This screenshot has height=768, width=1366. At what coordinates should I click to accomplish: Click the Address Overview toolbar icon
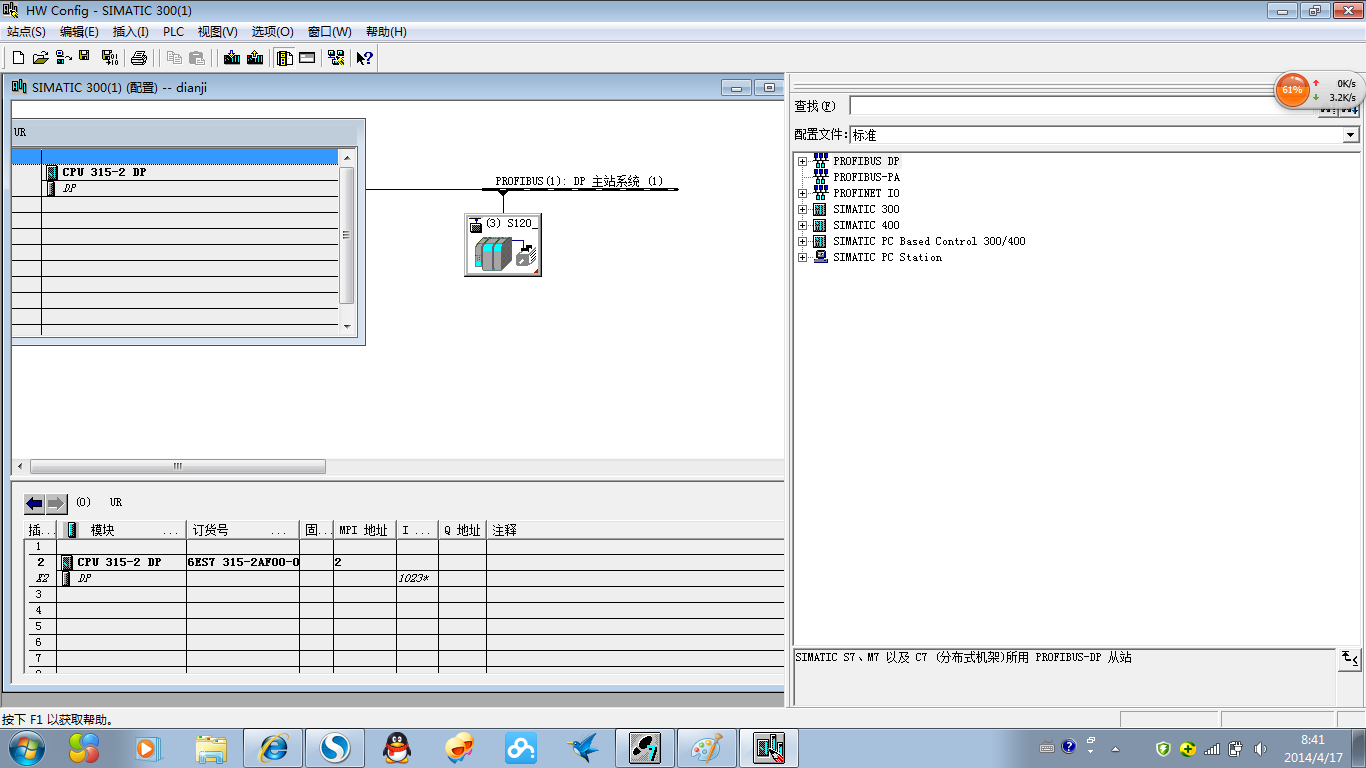[x=307, y=58]
